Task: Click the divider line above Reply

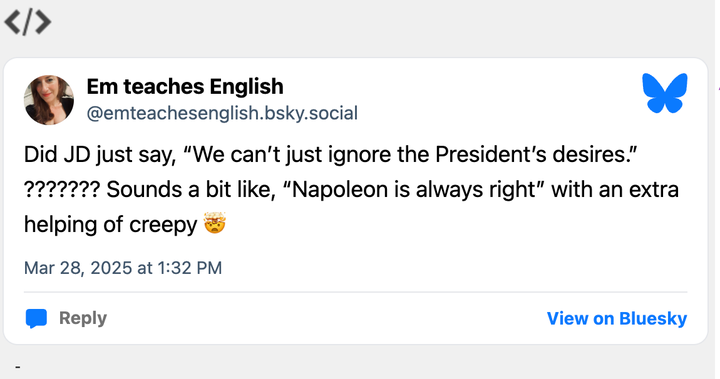Action: (355, 292)
